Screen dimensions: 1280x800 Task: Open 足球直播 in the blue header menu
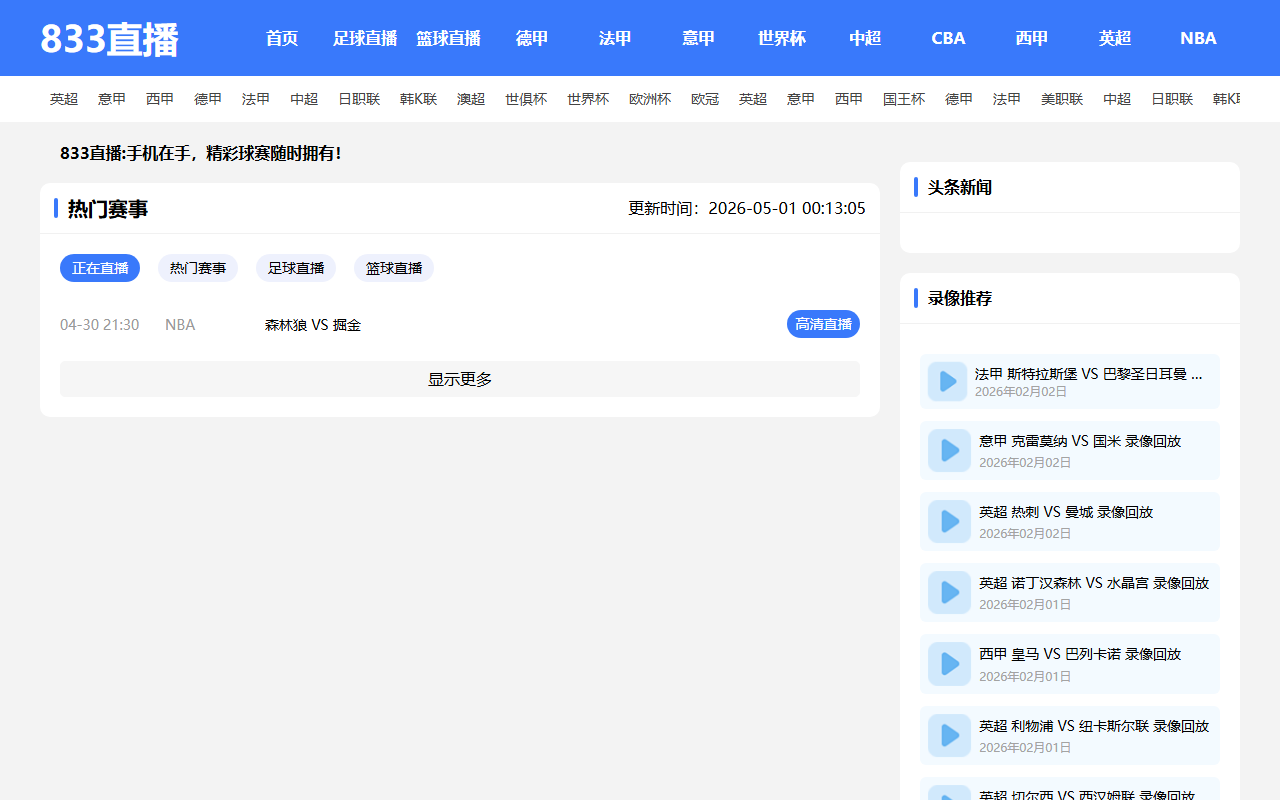365,38
